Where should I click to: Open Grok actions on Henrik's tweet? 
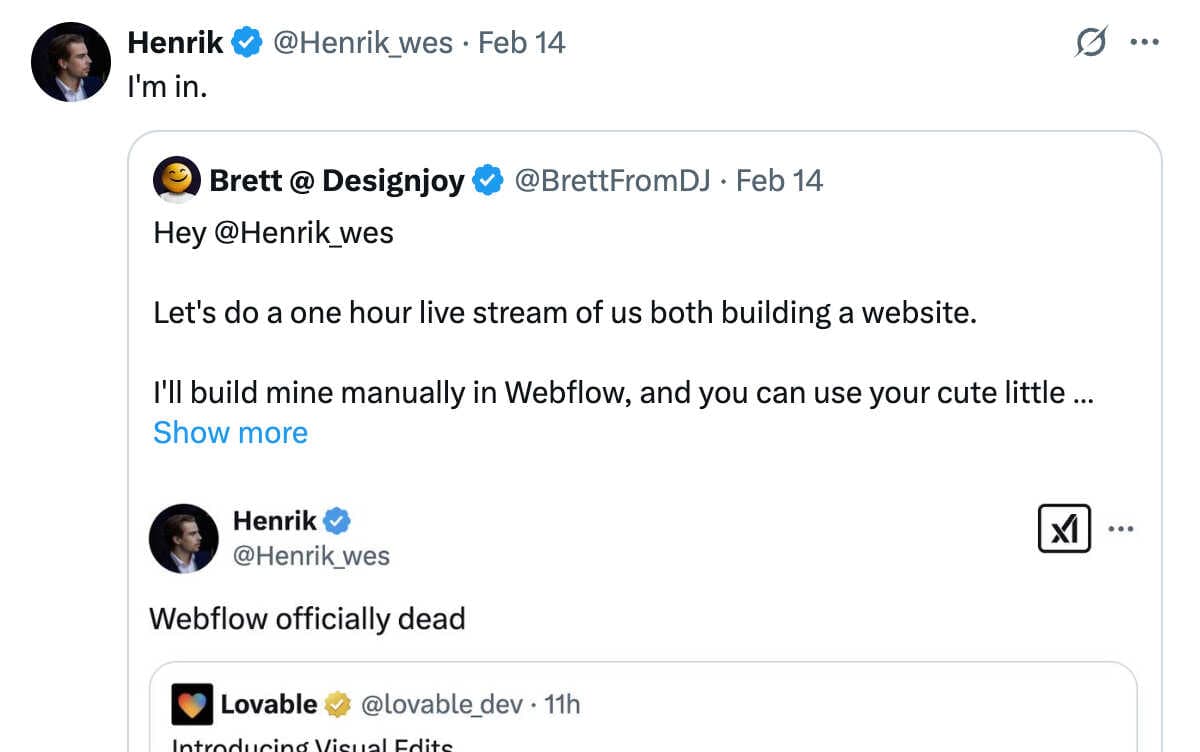[1092, 42]
